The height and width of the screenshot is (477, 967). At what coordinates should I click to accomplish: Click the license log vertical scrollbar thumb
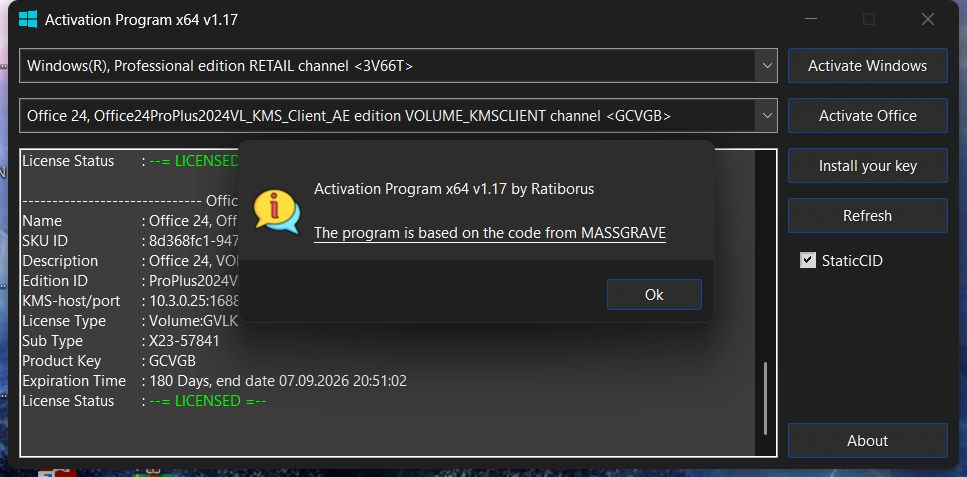pos(765,399)
